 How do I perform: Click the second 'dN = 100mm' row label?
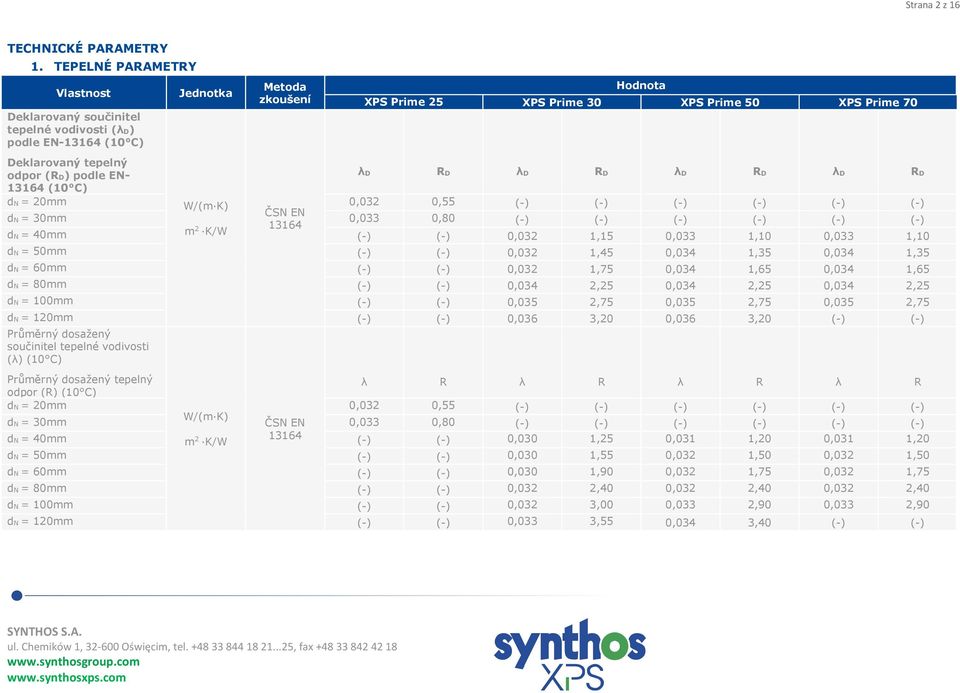(x=40, y=505)
